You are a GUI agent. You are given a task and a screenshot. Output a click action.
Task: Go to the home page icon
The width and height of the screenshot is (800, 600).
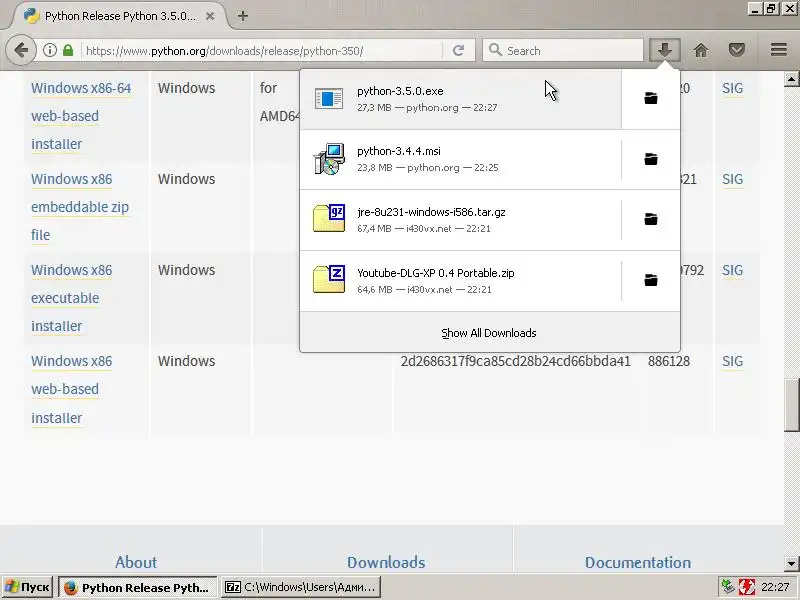pos(701,50)
